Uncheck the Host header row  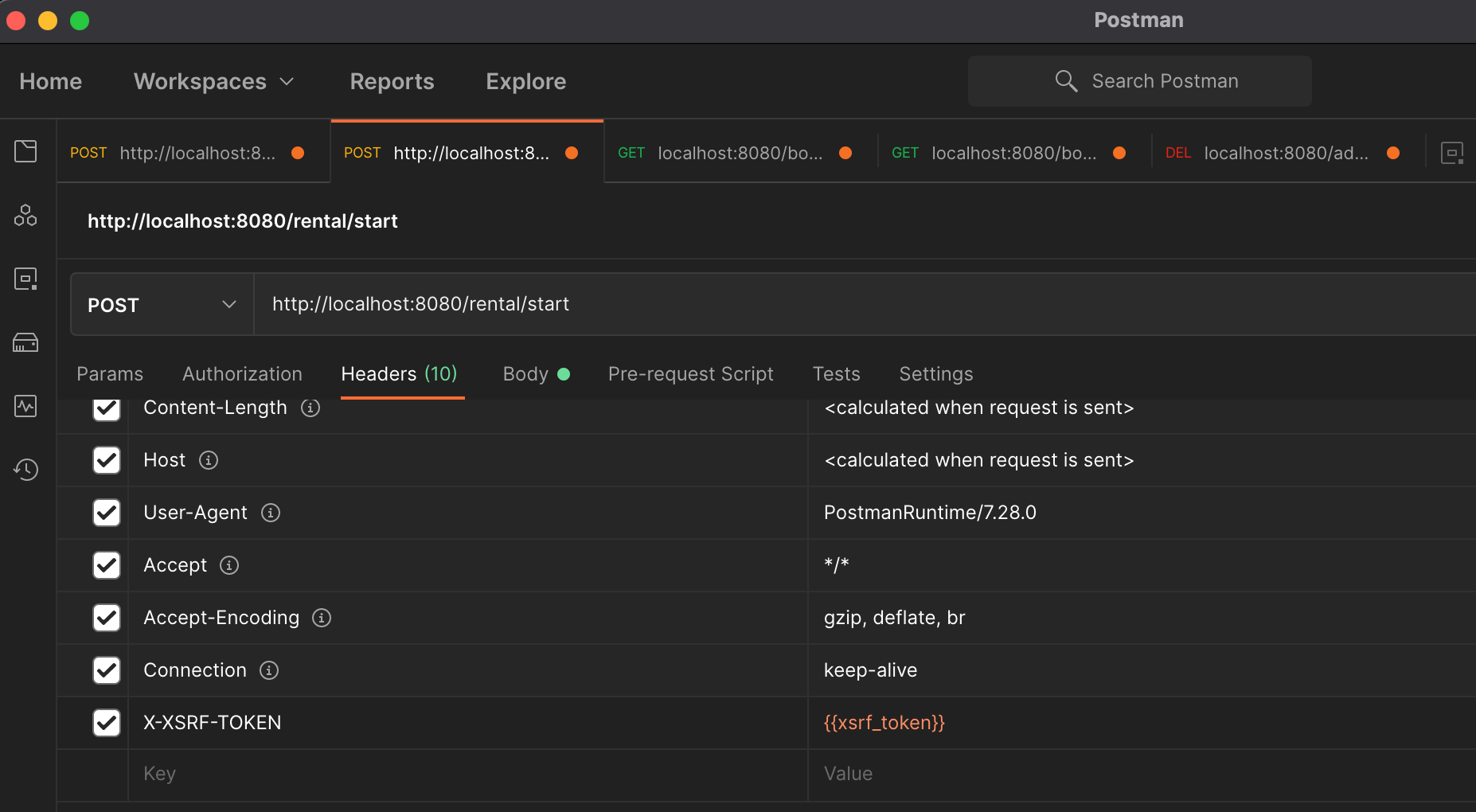click(x=106, y=460)
